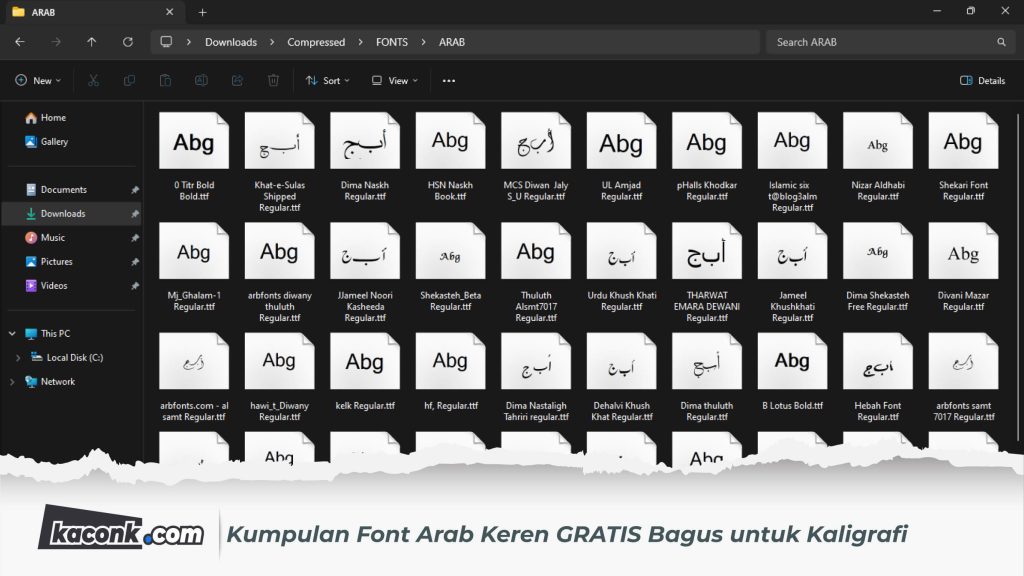This screenshot has width=1024, height=576.
Task: Go back with the back arrow
Action: (x=20, y=42)
